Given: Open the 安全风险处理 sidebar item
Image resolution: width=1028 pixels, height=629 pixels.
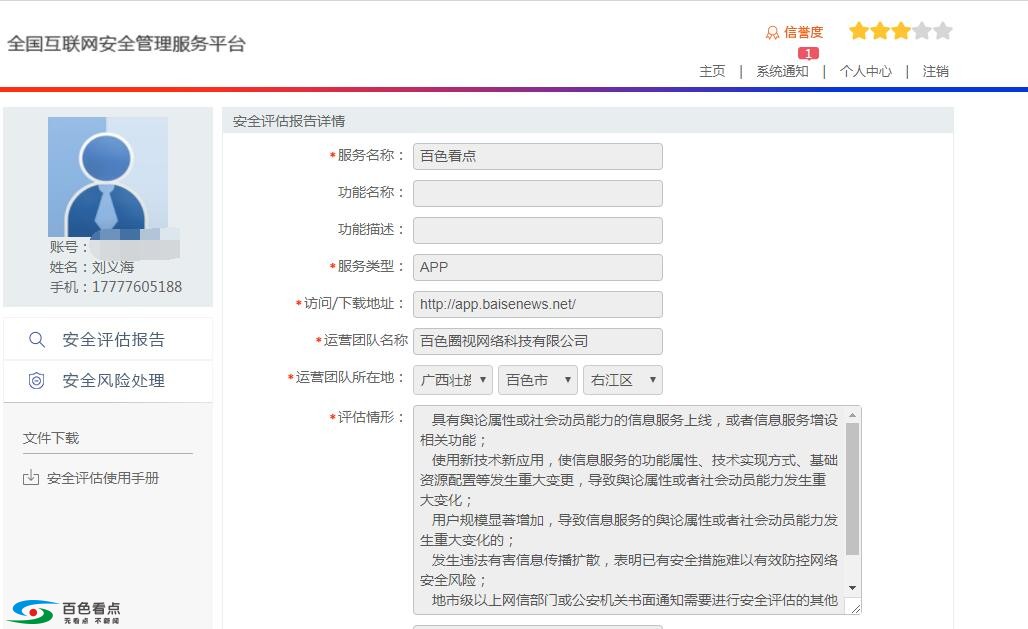Looking at the screenshot, I should pyautogui.click(x=108, y=380).
